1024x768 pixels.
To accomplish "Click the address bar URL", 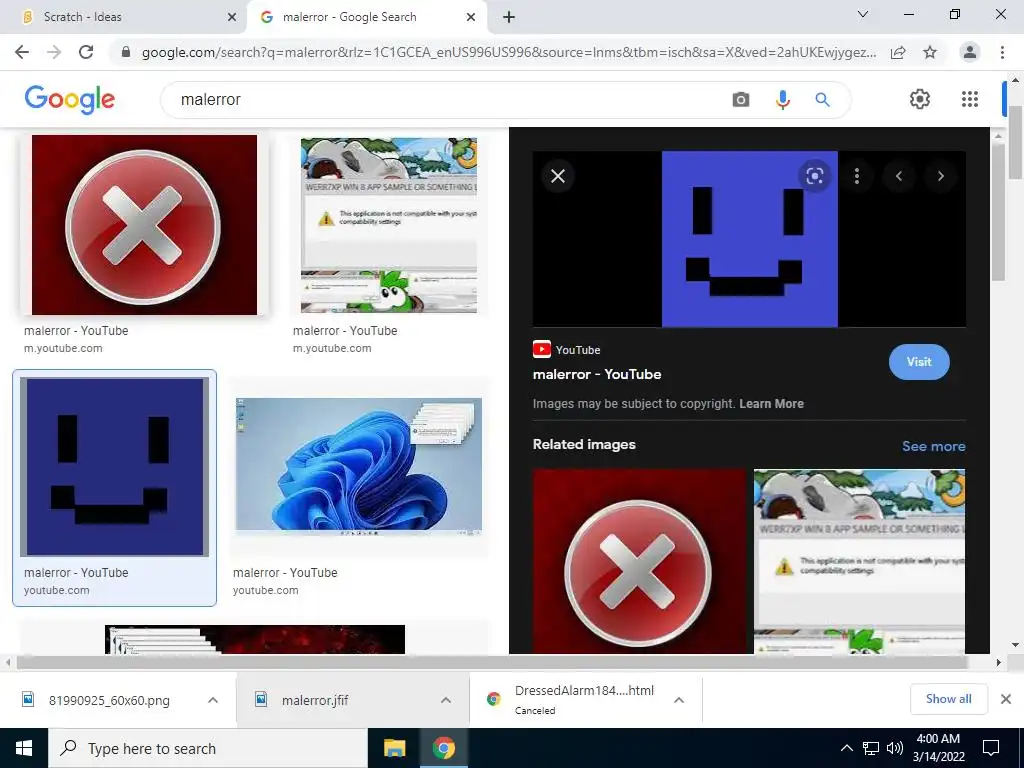I will click(x=509, y=52).
